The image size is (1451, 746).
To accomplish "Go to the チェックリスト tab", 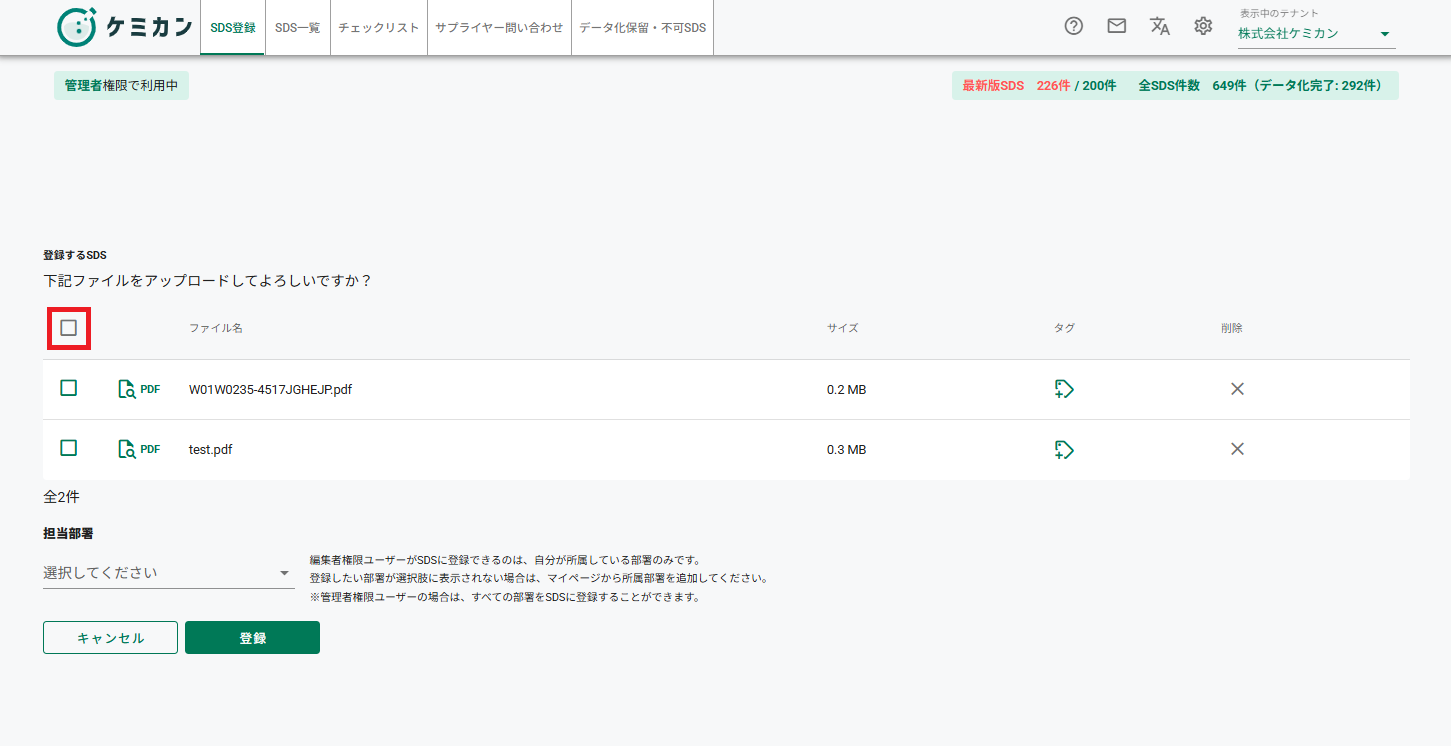I will (x=379, y=28).
